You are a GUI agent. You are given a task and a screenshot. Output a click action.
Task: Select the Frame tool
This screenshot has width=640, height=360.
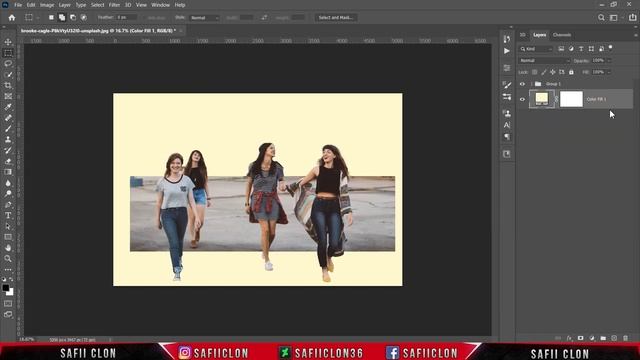coord(8,96)
